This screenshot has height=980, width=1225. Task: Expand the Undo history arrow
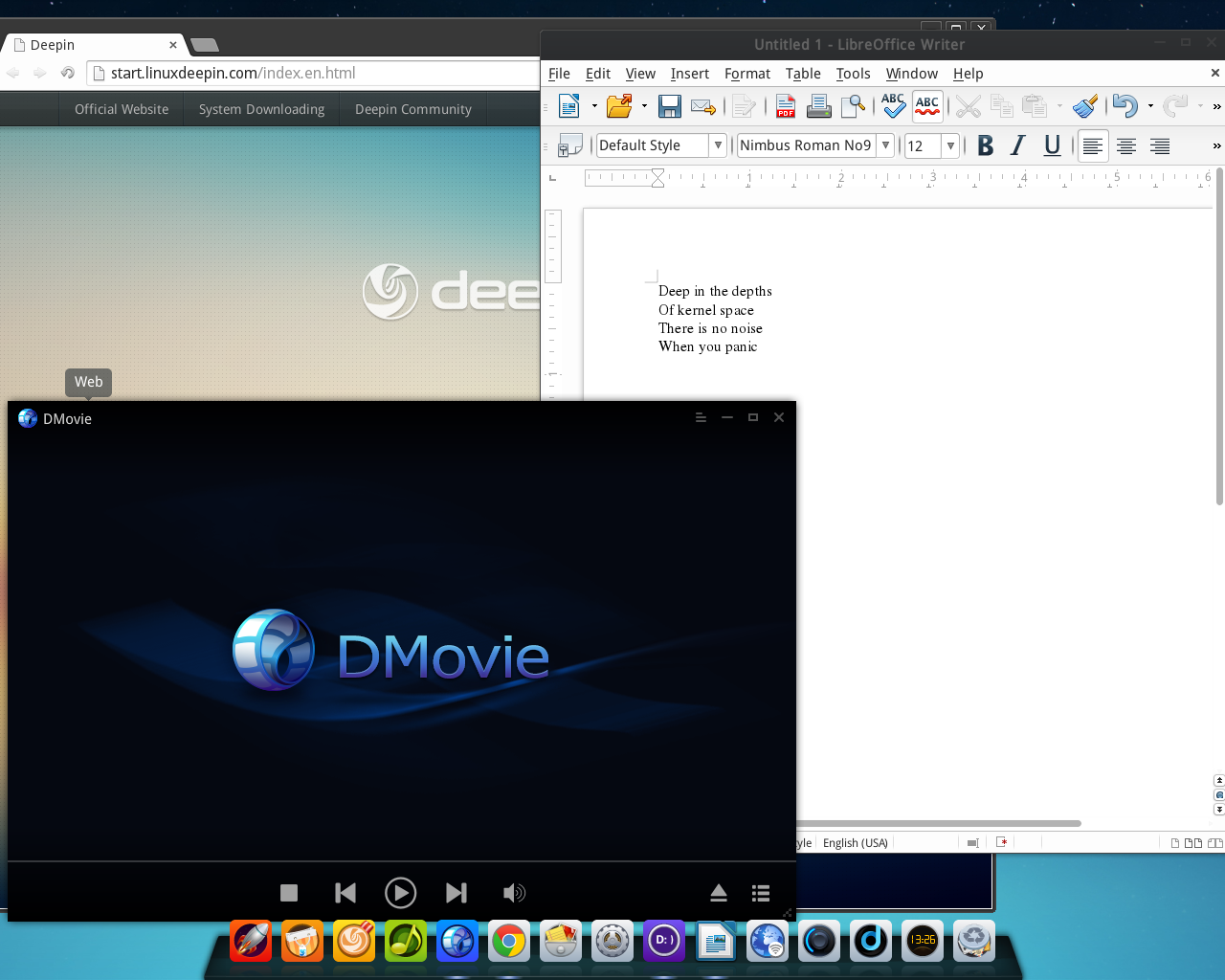tap(1150, 106)
